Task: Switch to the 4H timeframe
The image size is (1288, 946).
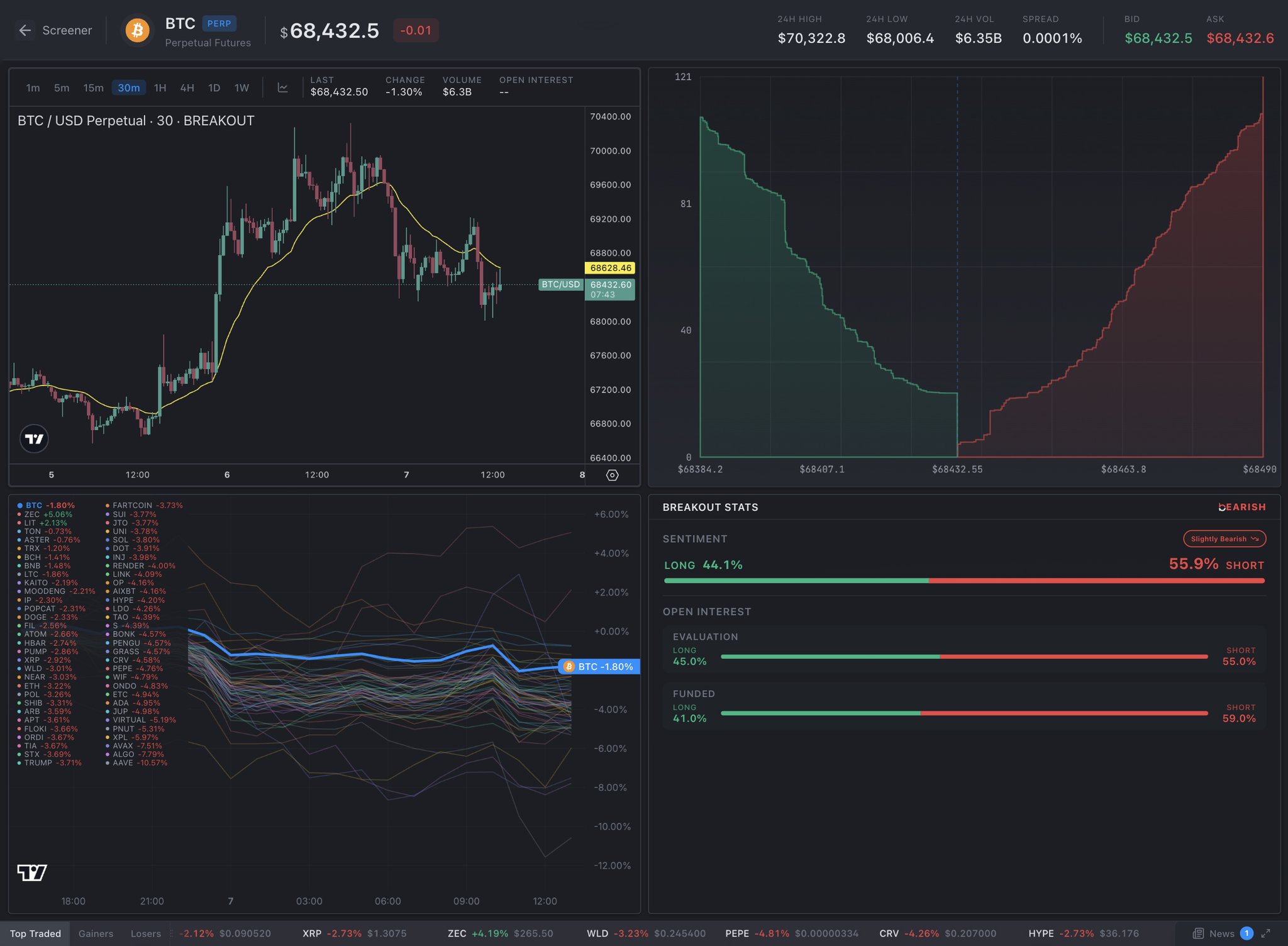Action: tap(187, 87)
